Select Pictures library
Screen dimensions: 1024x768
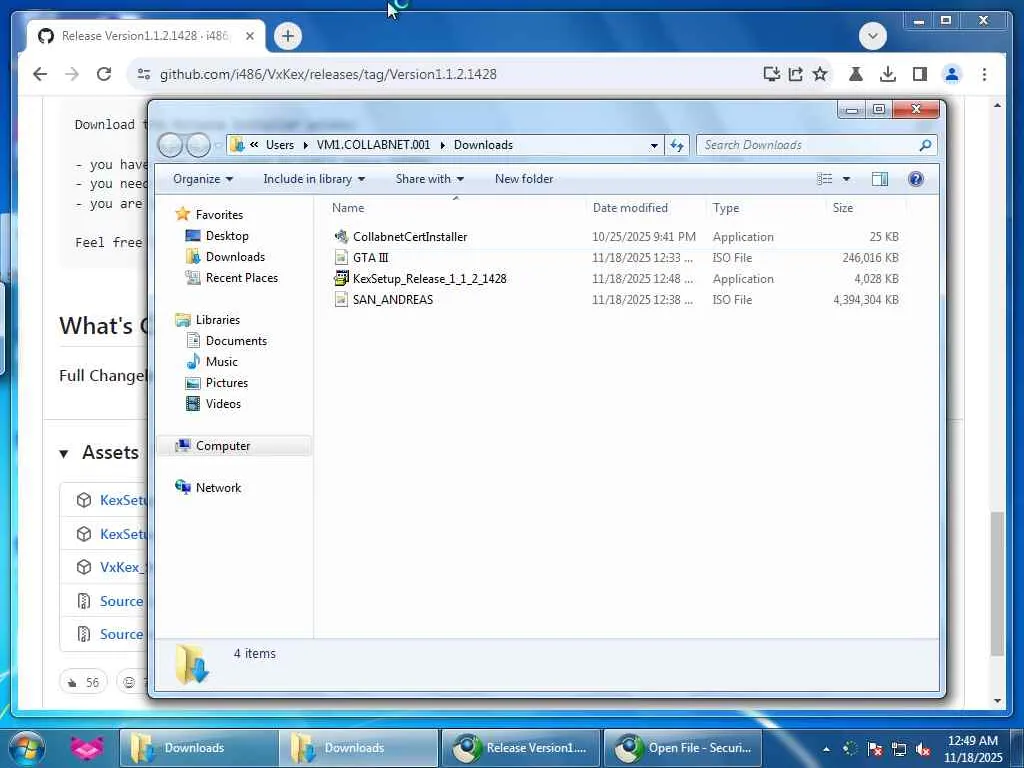(227, 383)
